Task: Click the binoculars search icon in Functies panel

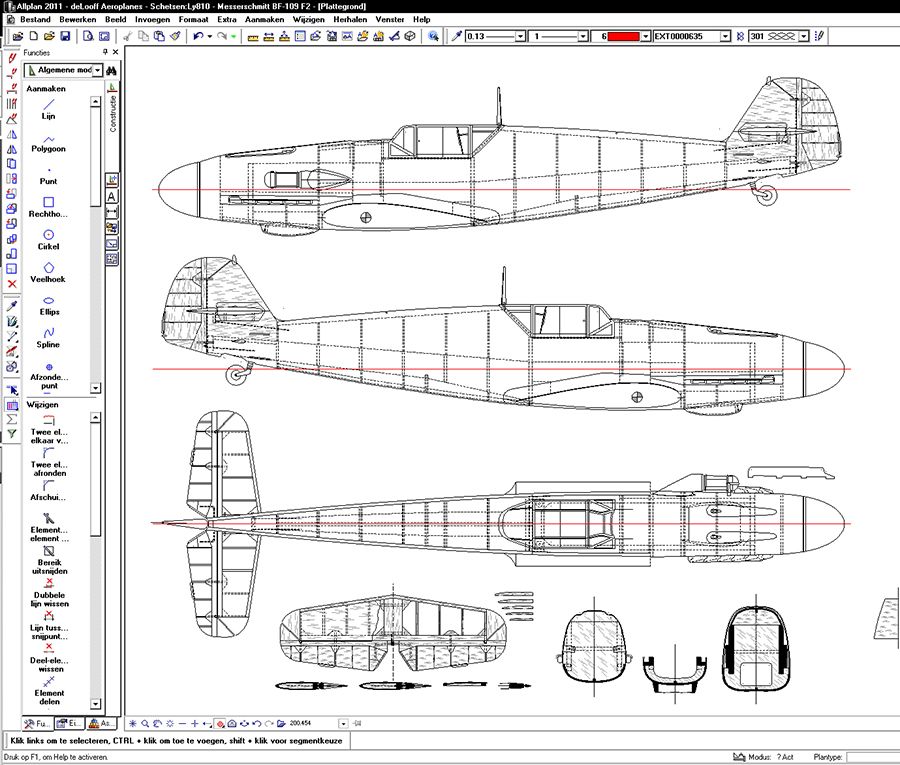Action: (x=111, y=70)
